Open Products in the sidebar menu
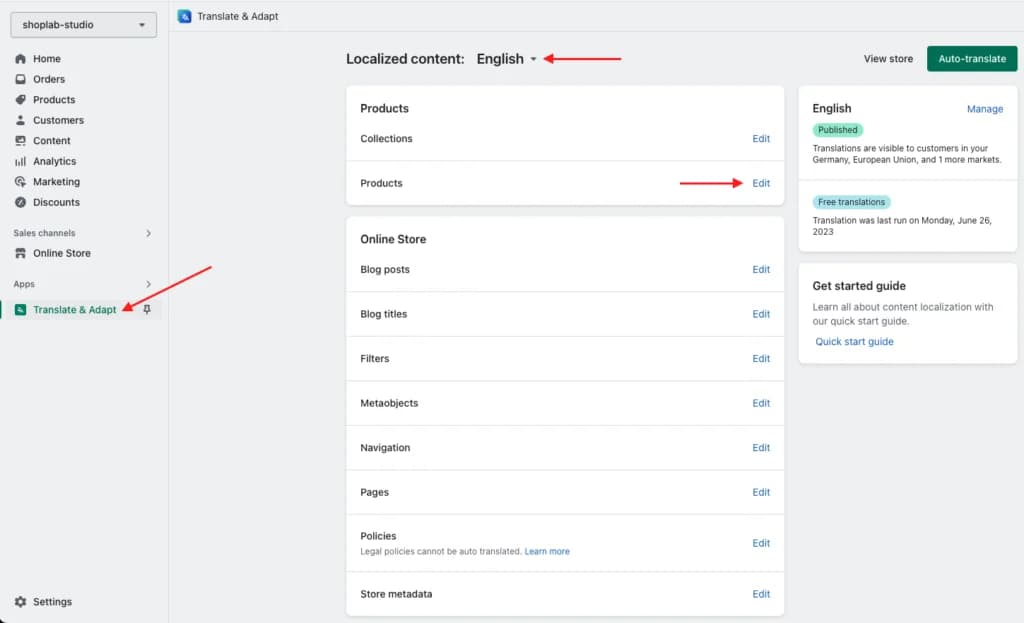Image resolution: width=1024 pixels, height=623 pixels. point(54,100)
